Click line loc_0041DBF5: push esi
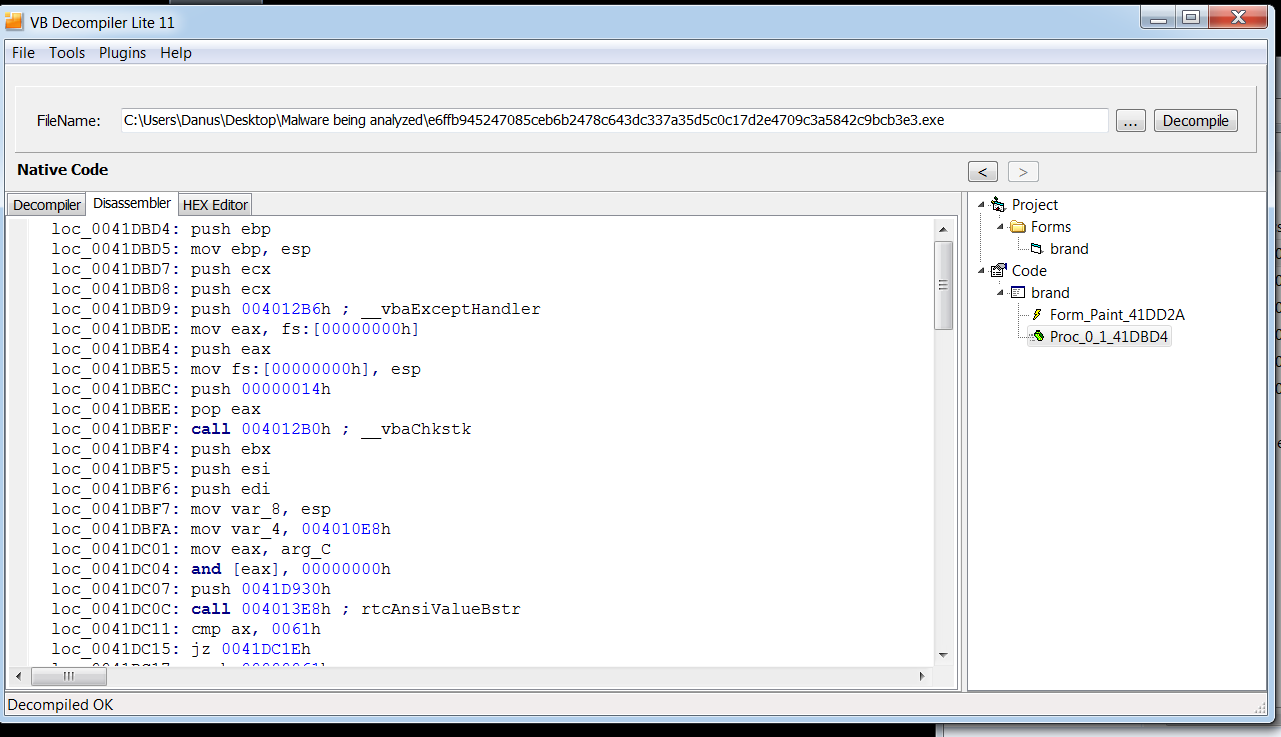Viewport: 1281px width, 737px height. tap(161, 469)
